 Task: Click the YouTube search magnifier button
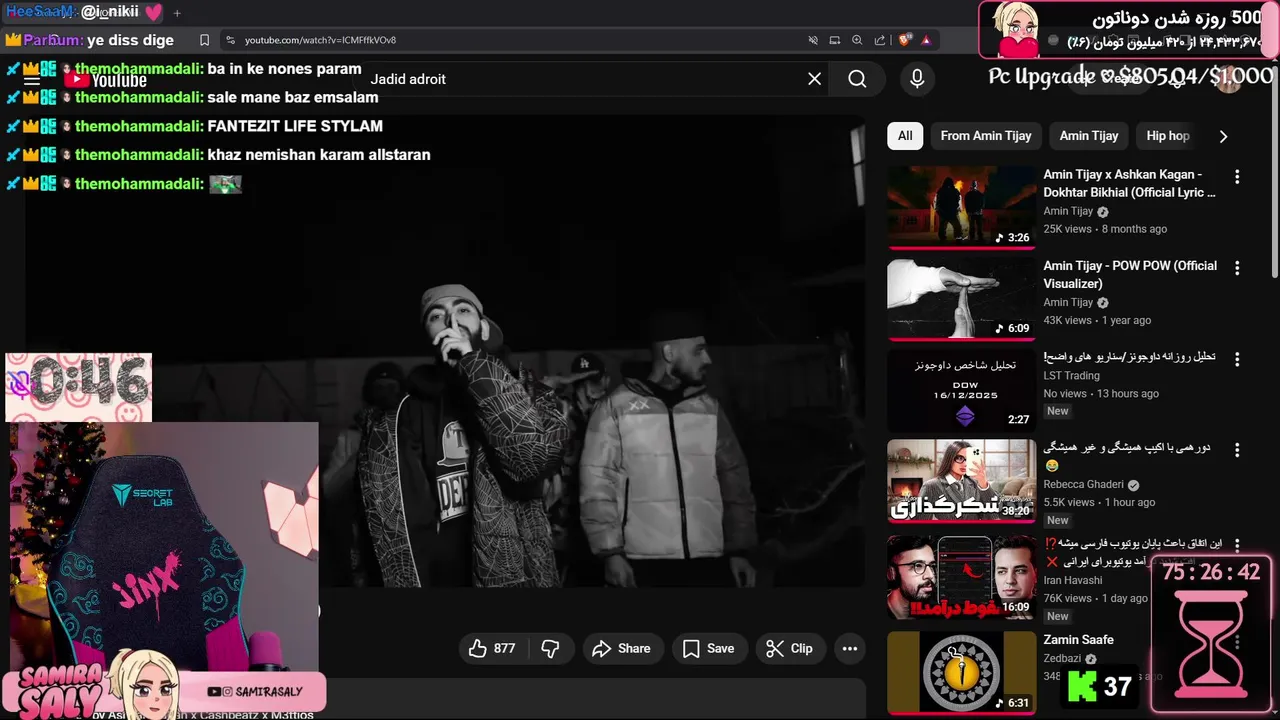(x=857, y=79)
